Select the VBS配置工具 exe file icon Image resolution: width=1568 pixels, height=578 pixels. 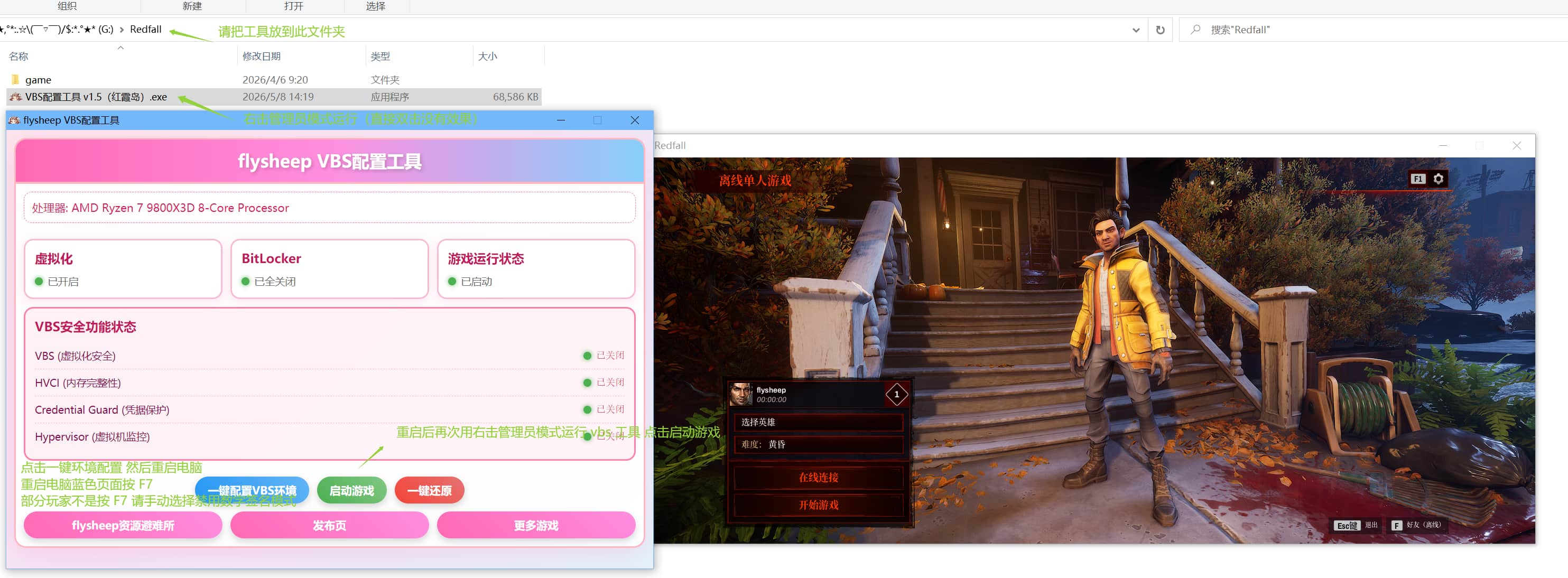click(x=15, y=97)
